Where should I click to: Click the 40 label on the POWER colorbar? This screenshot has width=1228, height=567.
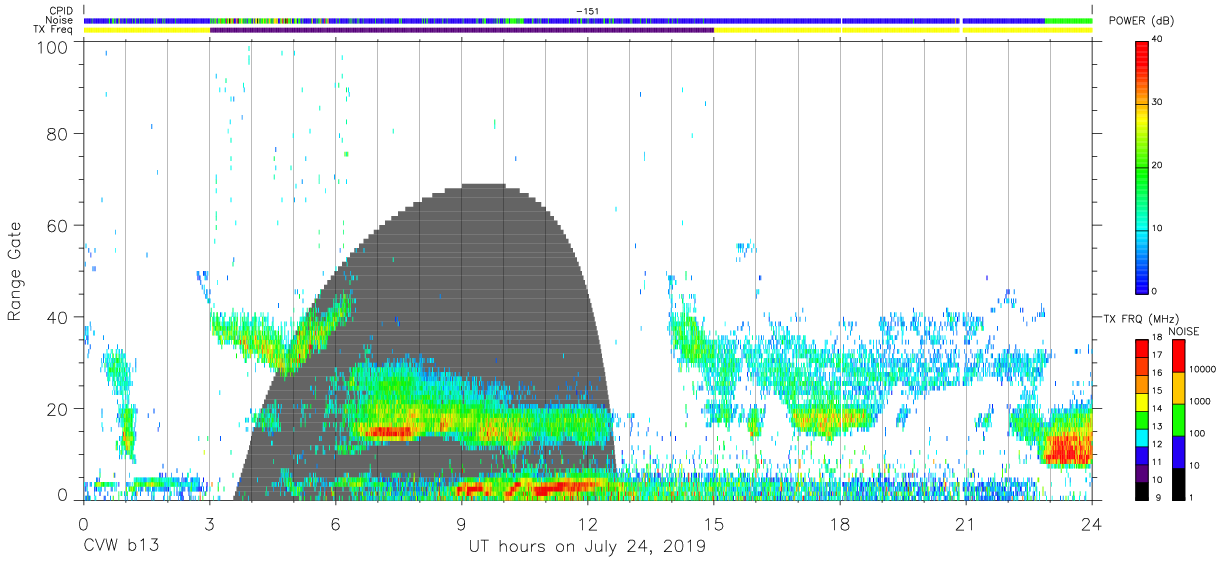coord(1157,39)
